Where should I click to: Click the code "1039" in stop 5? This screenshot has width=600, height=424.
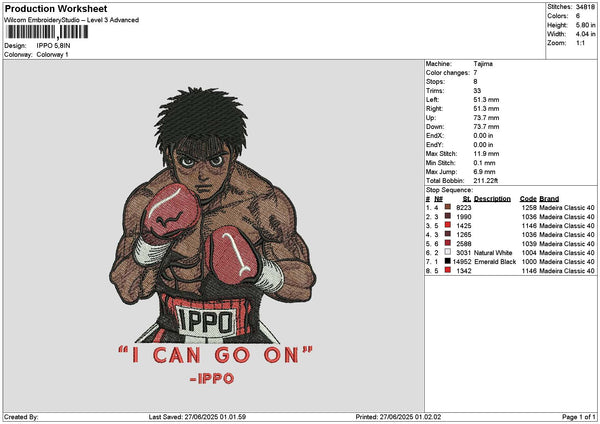click(529, 244)
